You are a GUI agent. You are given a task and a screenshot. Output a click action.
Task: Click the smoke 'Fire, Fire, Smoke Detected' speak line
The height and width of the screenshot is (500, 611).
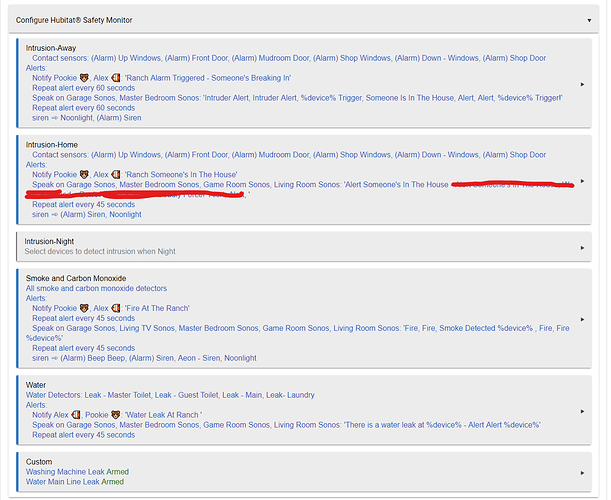pos(298,333)
